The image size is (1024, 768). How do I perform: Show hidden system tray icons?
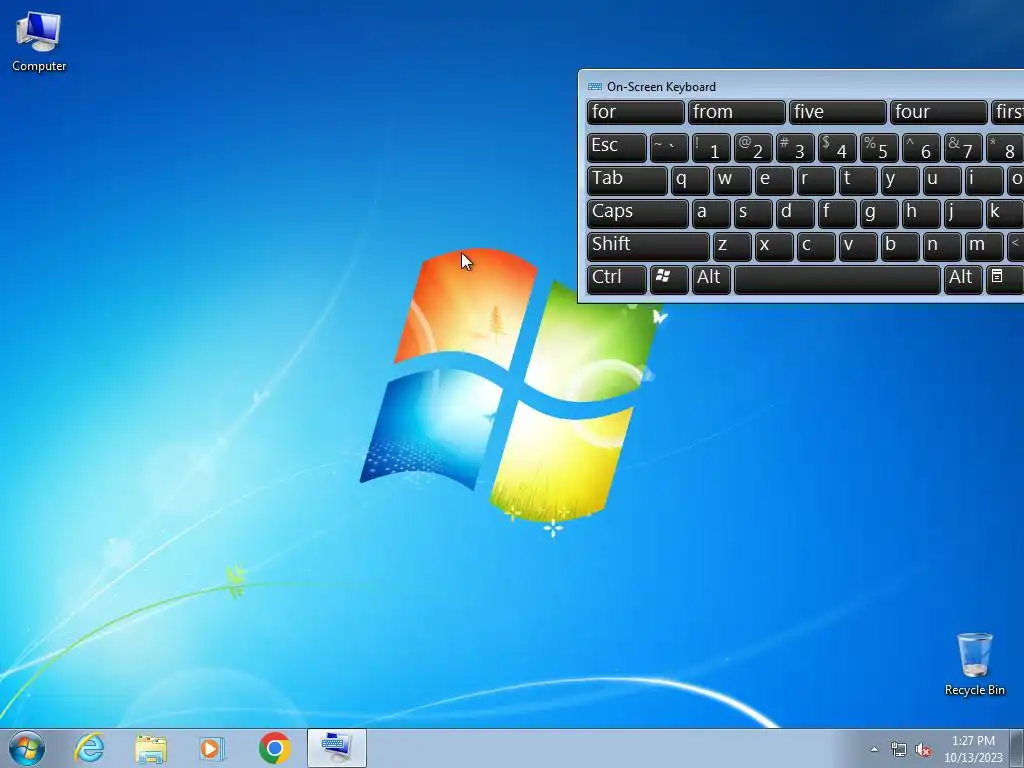[874, 749]
